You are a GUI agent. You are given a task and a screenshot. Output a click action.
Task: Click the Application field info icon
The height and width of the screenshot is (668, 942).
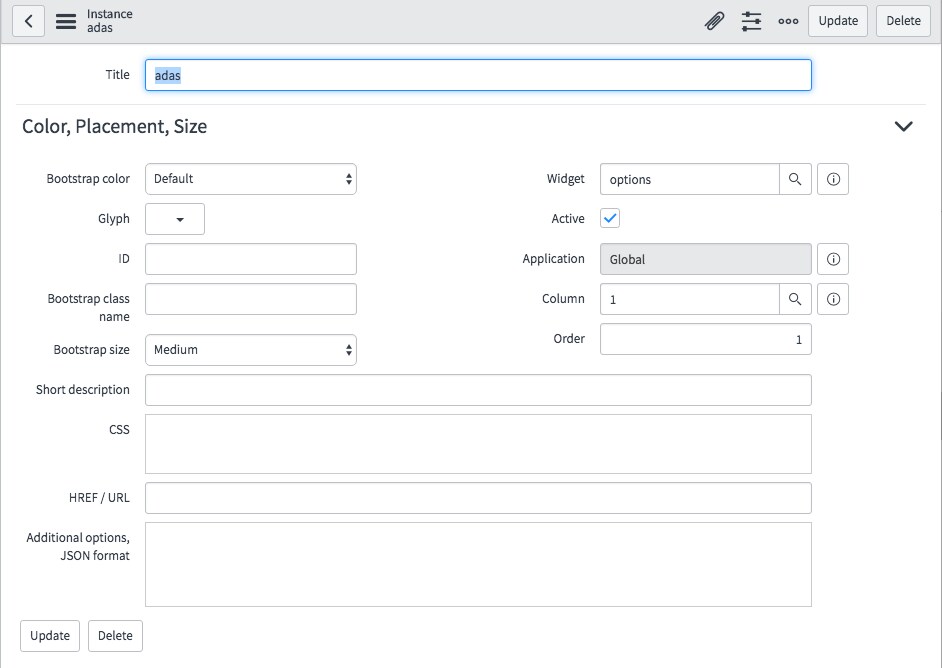(x=833, y=259)
